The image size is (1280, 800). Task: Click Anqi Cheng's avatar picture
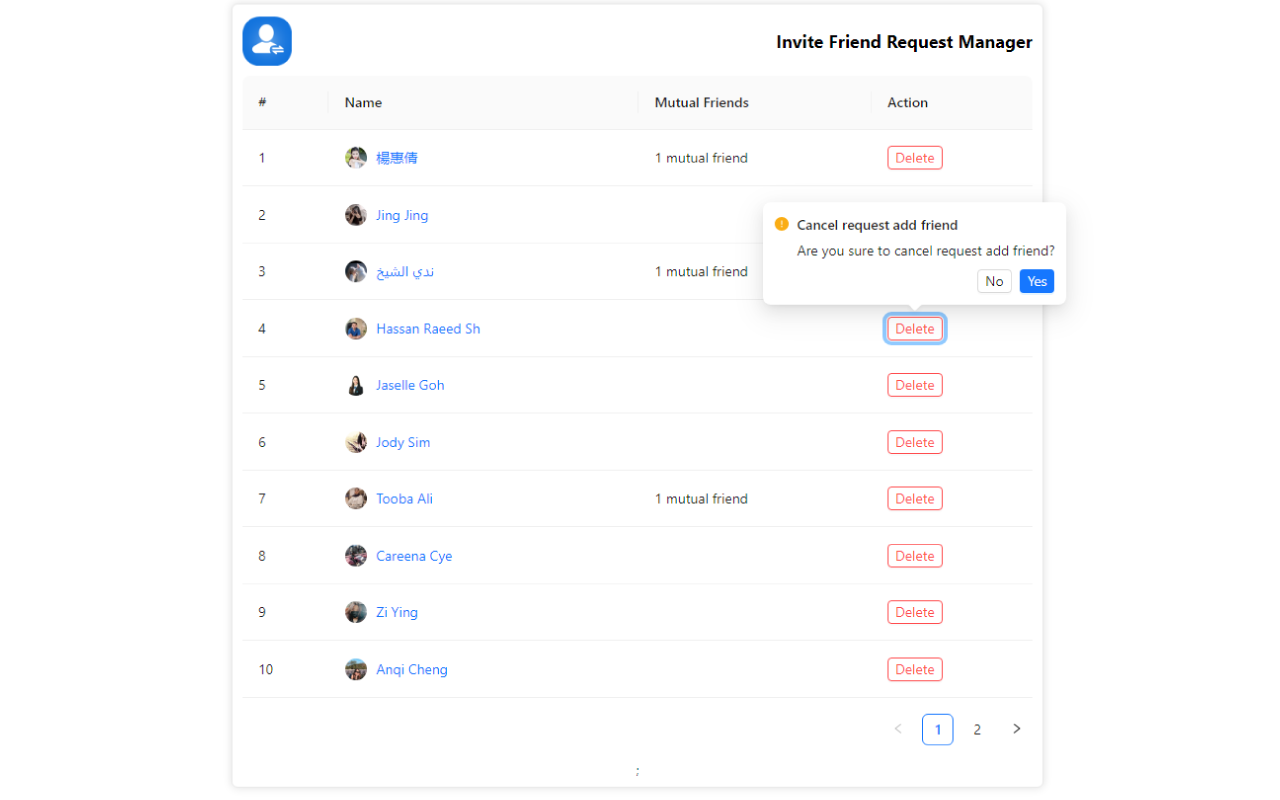[x=356, y=668]
